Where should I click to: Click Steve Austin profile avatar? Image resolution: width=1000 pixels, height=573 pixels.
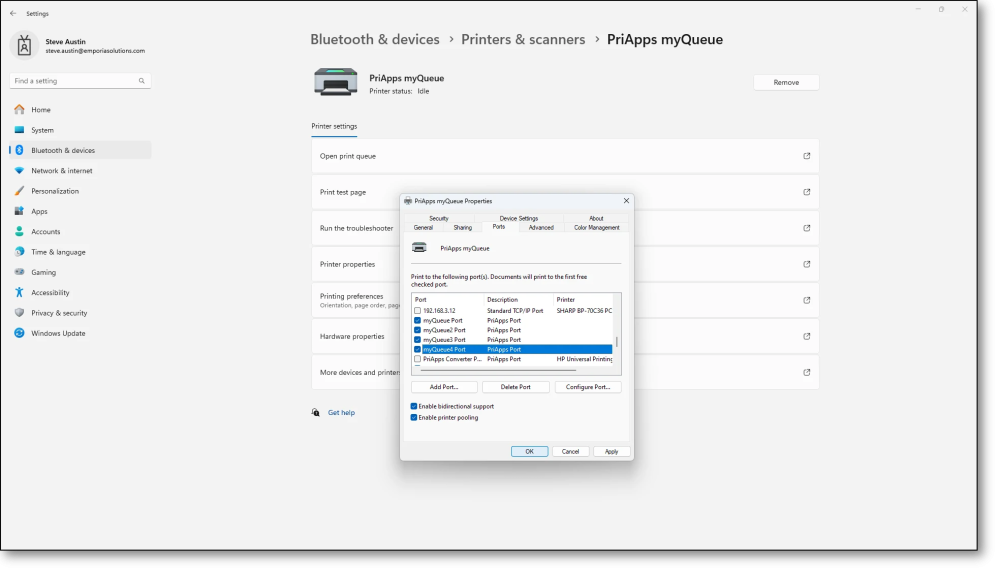tap(24, 45)
